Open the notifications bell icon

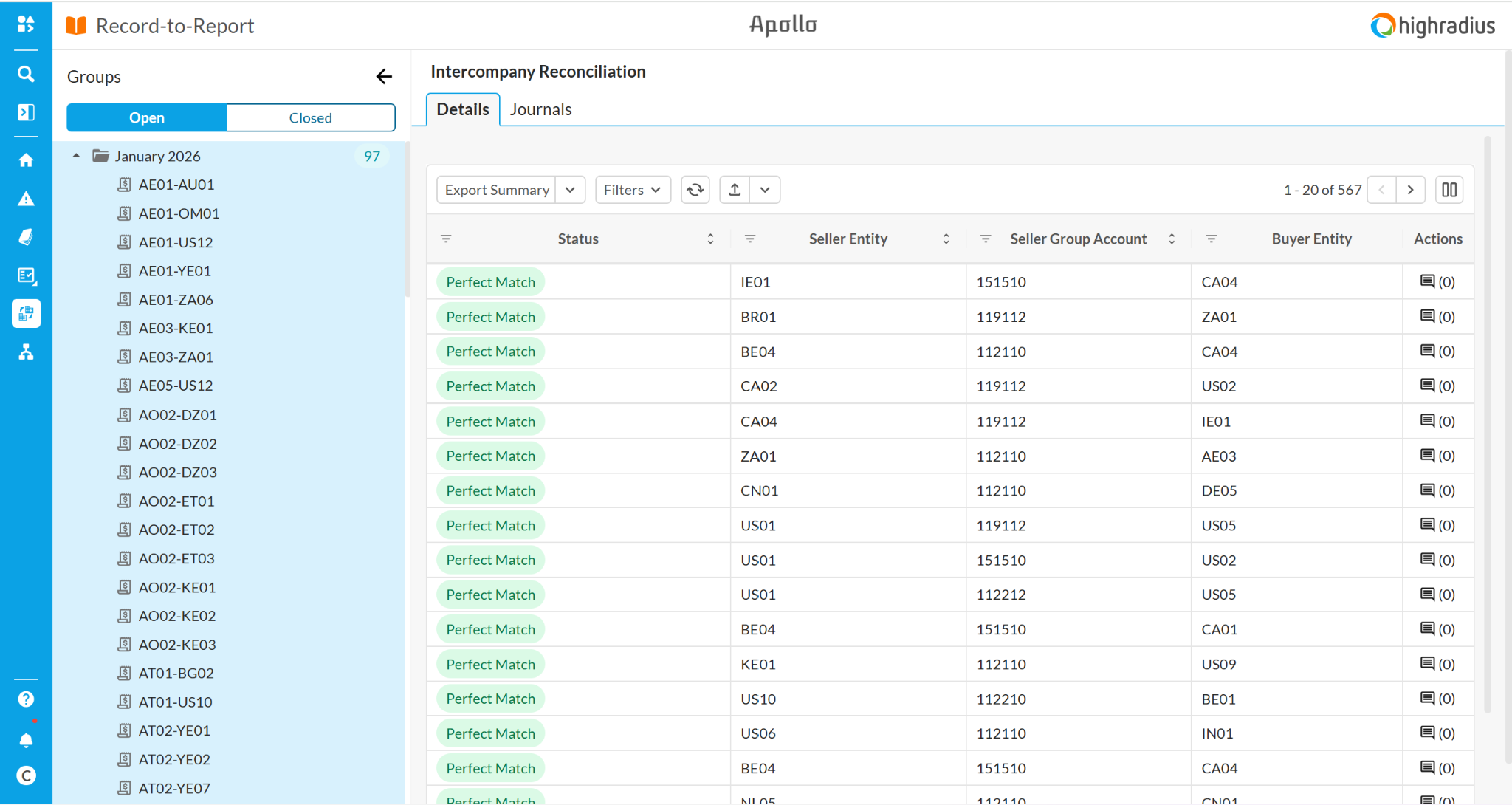[x=26, y=740]
